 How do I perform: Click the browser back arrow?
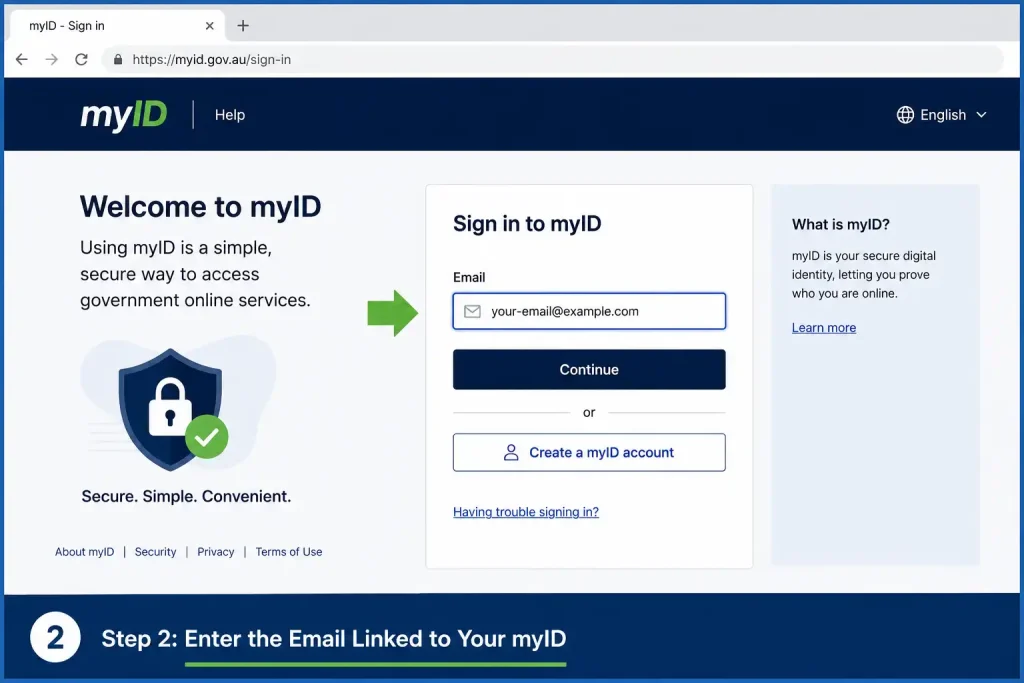point(22,59)
